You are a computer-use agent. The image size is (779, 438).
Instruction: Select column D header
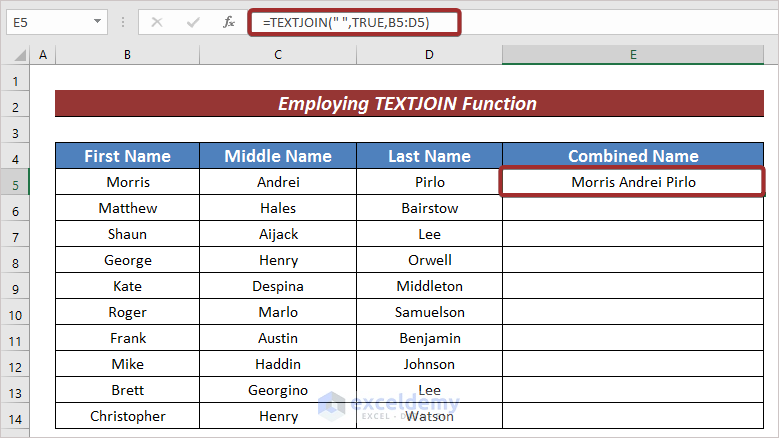[429, 55]
